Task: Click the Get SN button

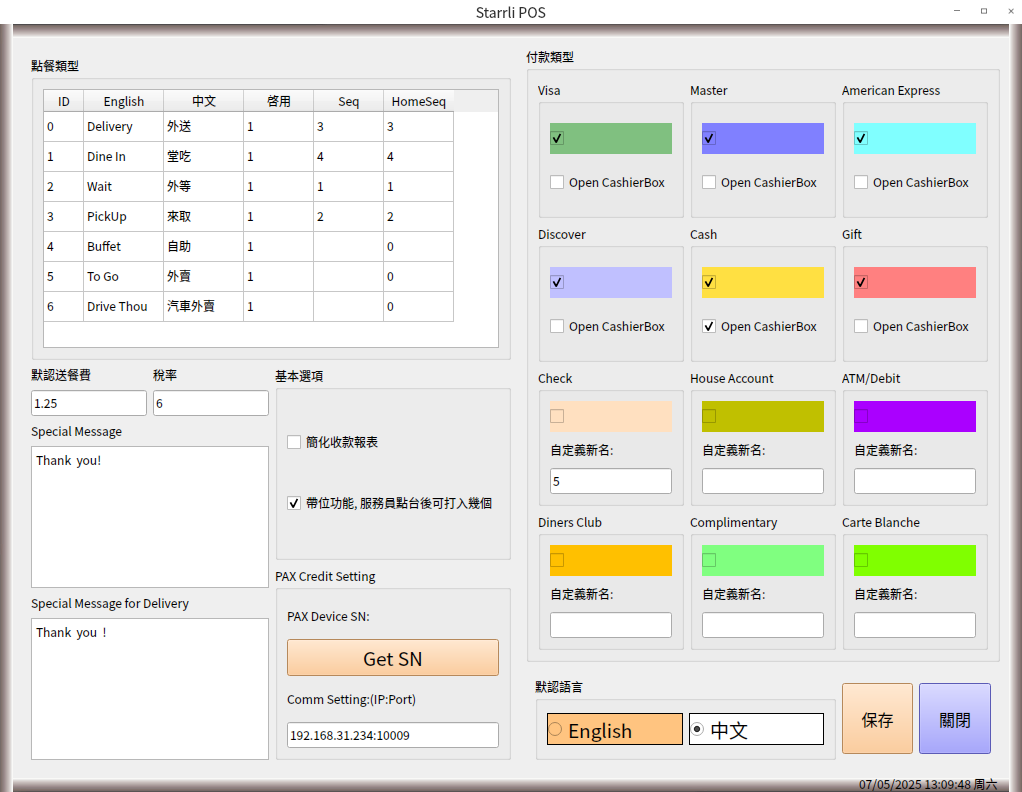Action: [x=392, y=658]
